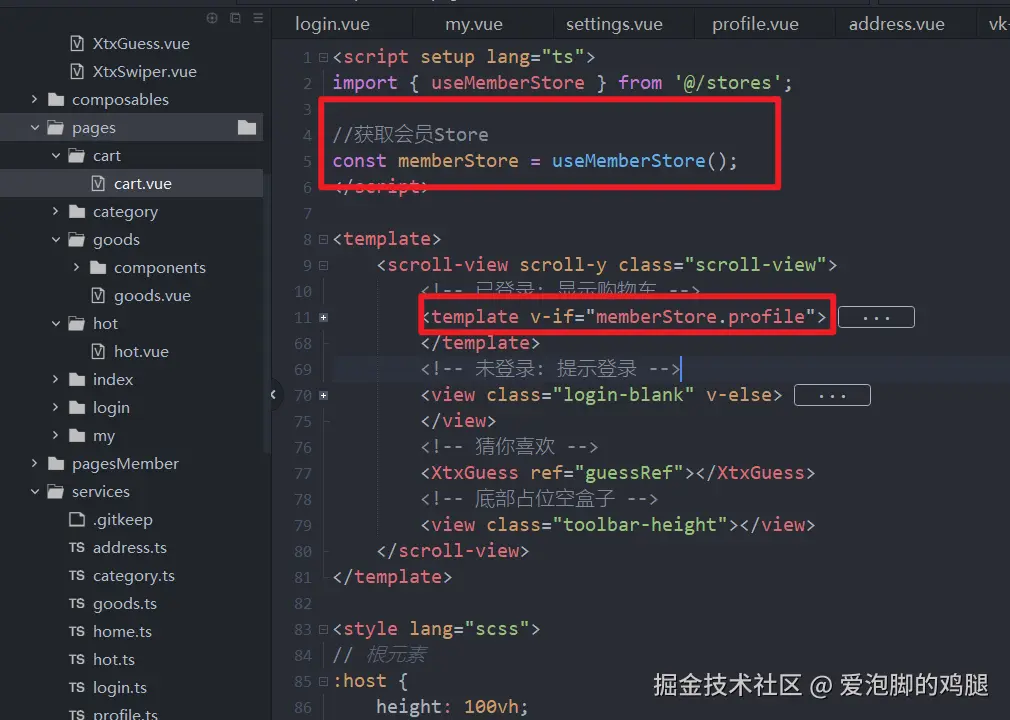1010x720 pixels.
Task: Open the .gitkeep file
Action: click(122, 519)
